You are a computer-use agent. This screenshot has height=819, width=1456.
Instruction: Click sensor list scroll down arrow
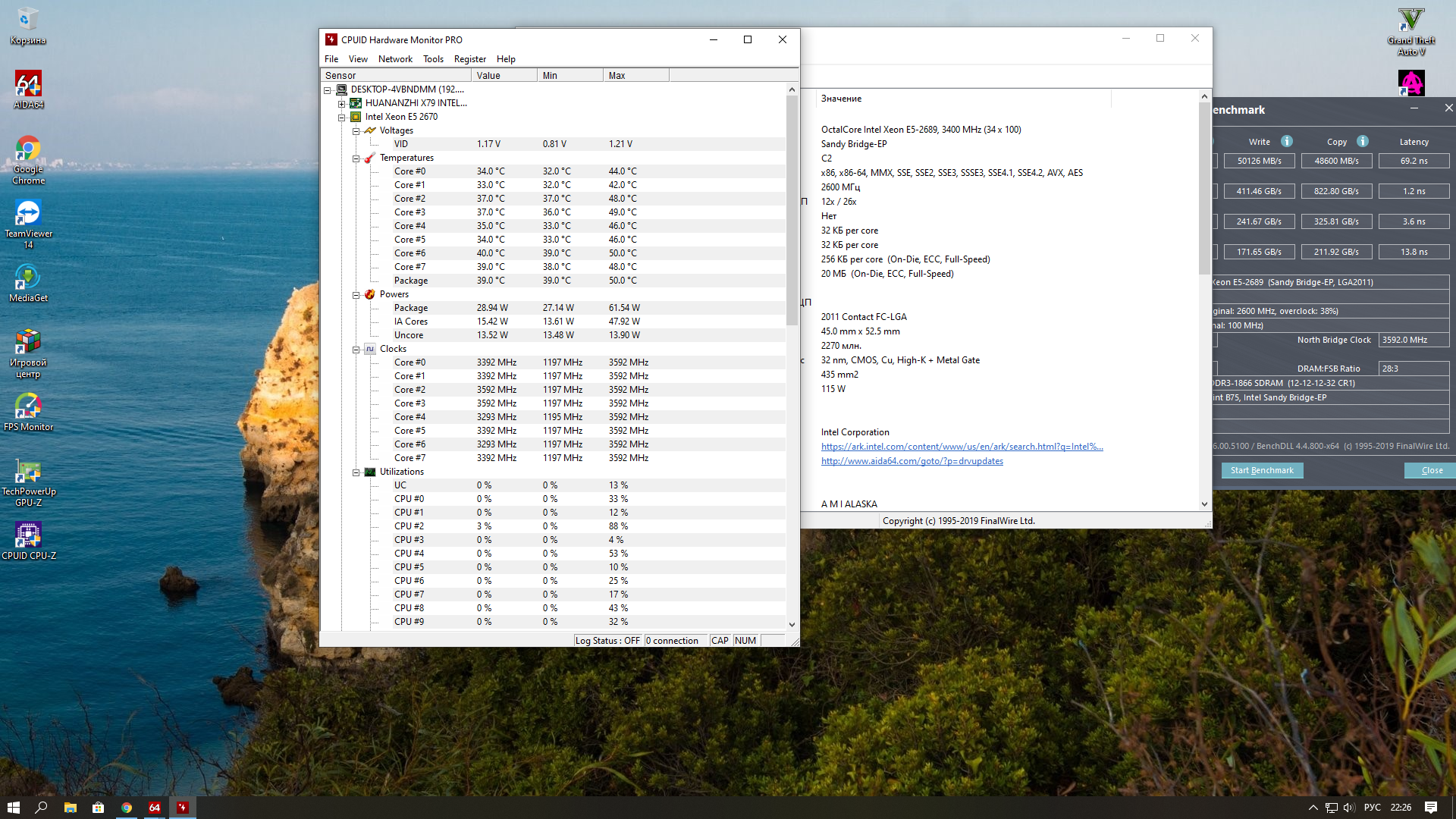[x=792, y=625]
